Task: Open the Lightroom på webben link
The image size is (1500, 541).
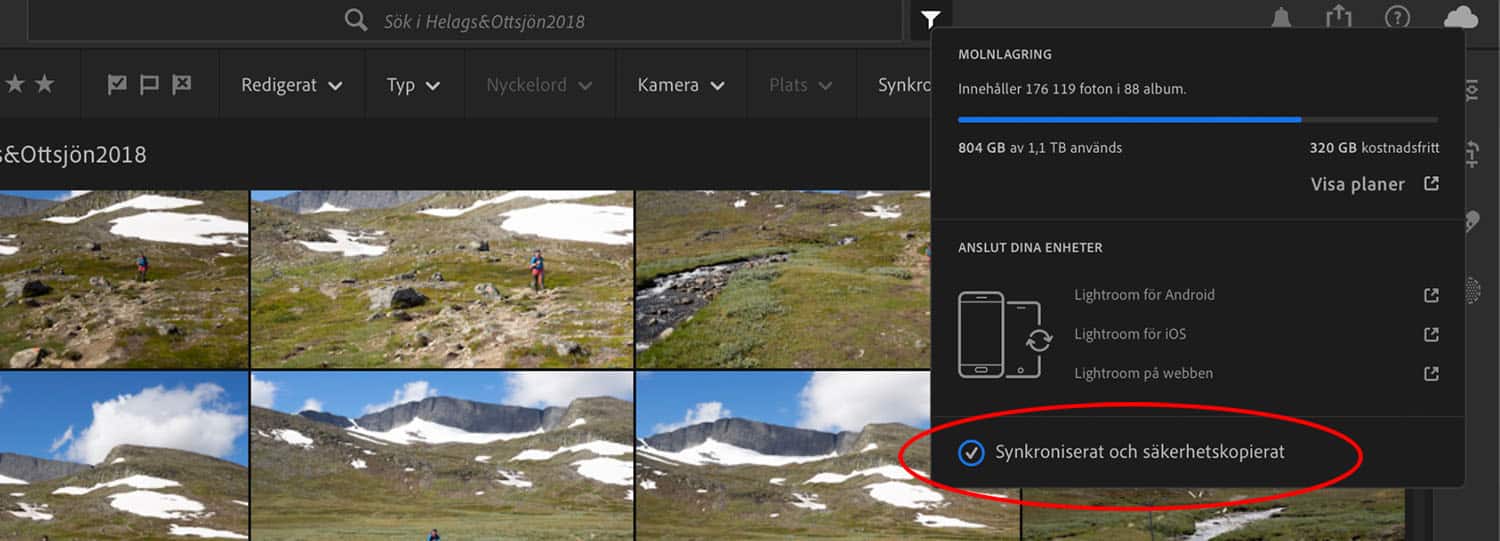Action: pos(1143,373)
